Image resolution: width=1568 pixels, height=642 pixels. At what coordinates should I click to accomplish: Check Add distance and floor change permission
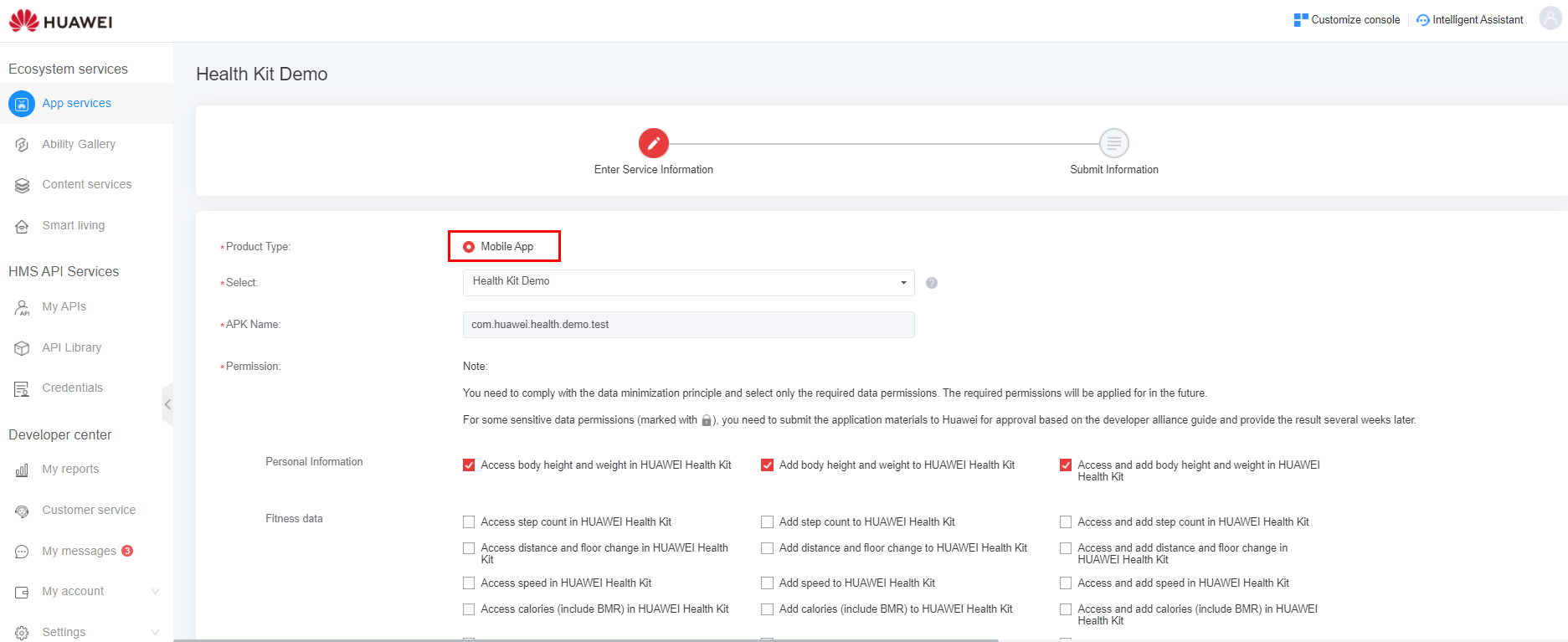[767, 548]
